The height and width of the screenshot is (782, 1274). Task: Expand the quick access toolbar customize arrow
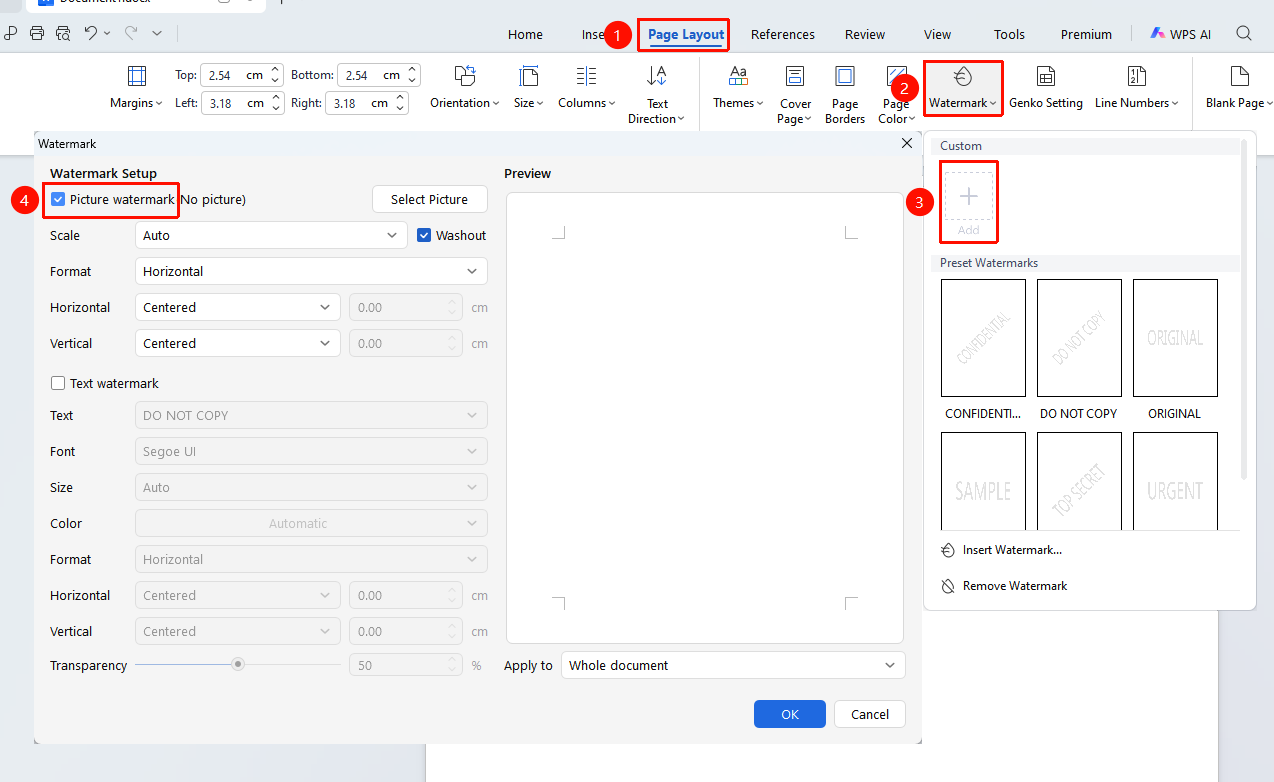click(157, 33)
